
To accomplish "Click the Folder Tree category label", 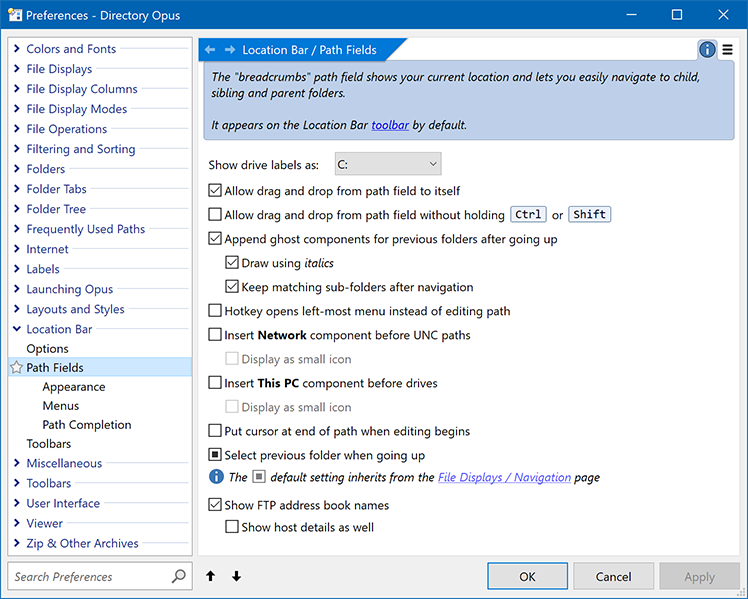I will (56, 209).
